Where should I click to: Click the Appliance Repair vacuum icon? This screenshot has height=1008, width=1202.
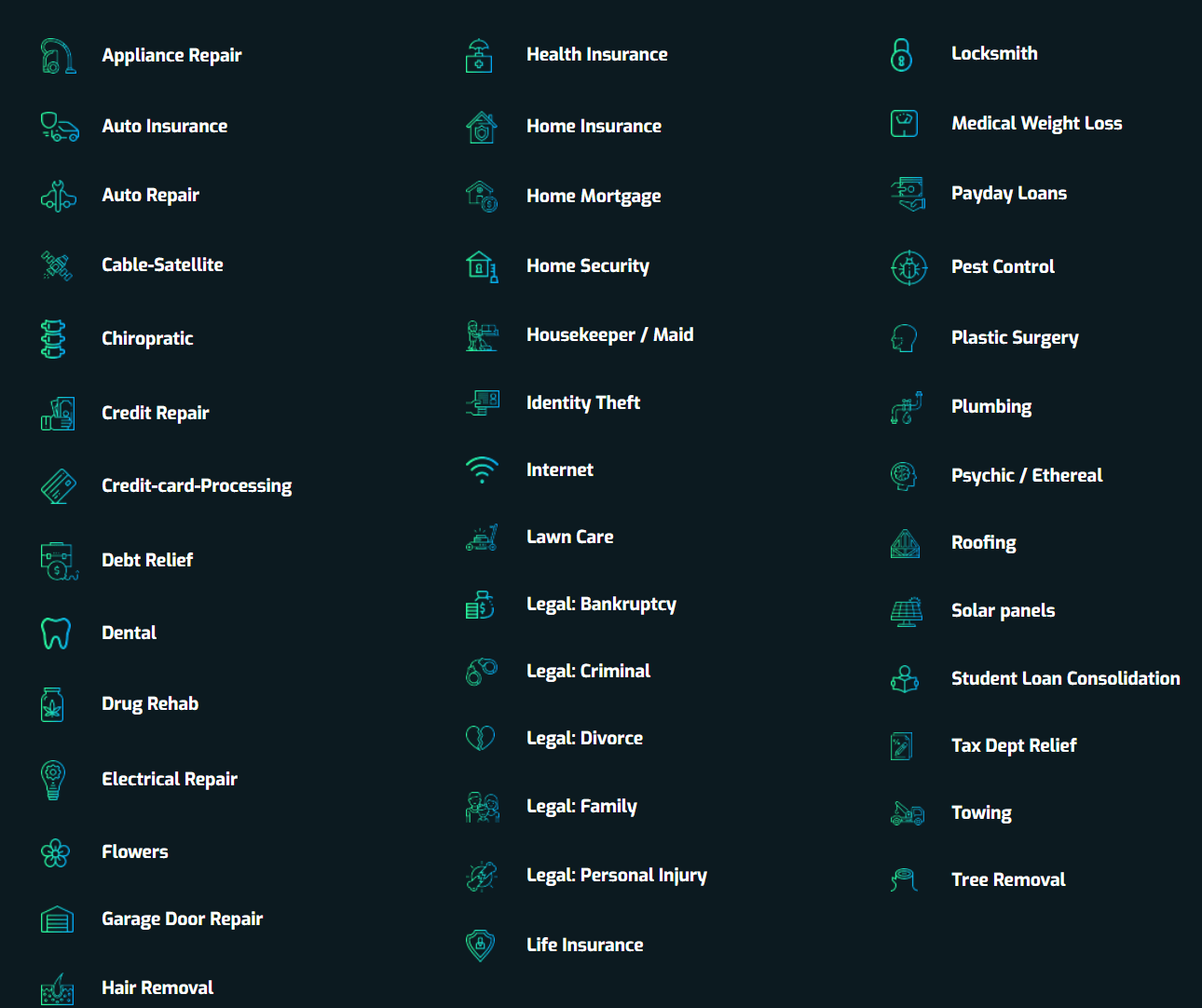pyautogui.click(x=58, y=56)
